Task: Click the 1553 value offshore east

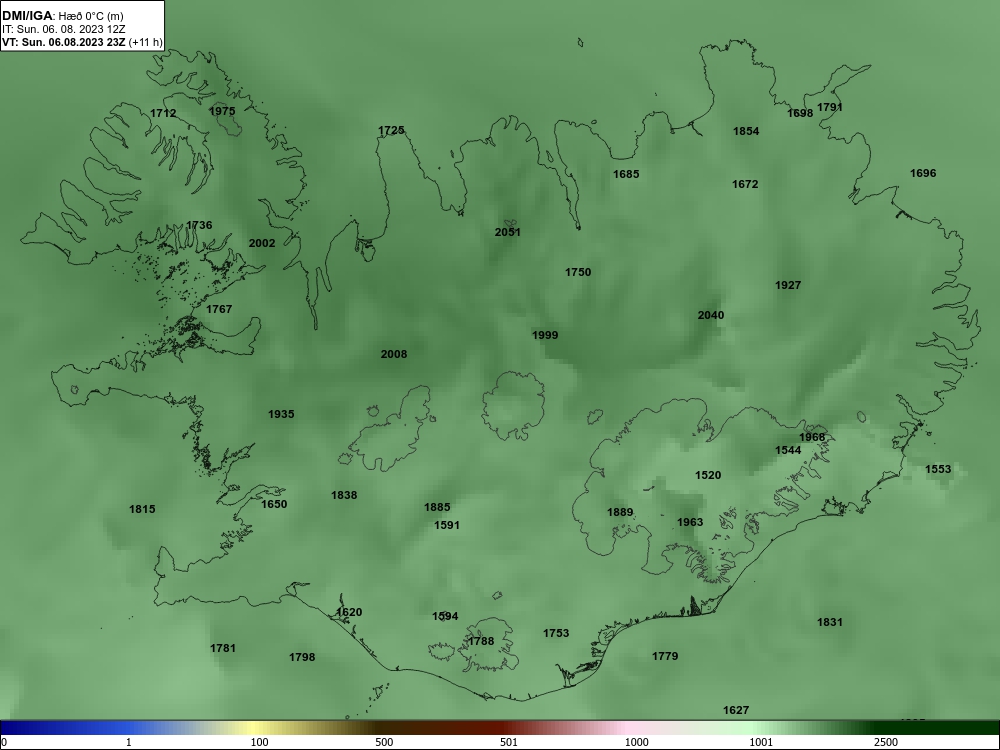Action: [x=938, y=469]
